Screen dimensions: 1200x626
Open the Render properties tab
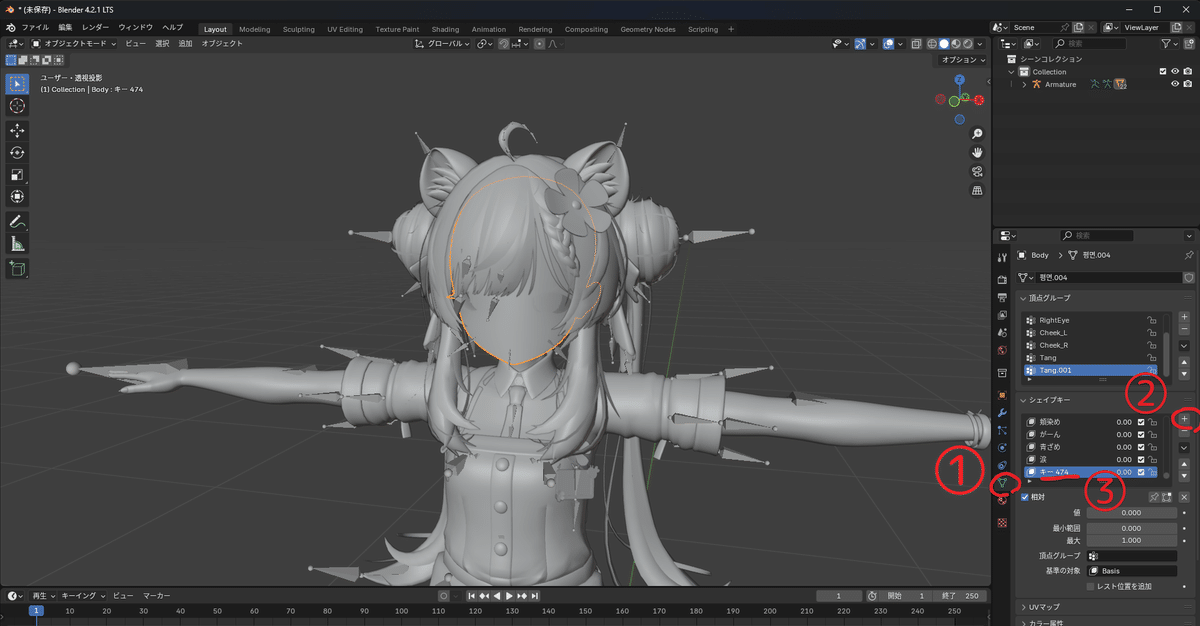(x=1002, y=281)
